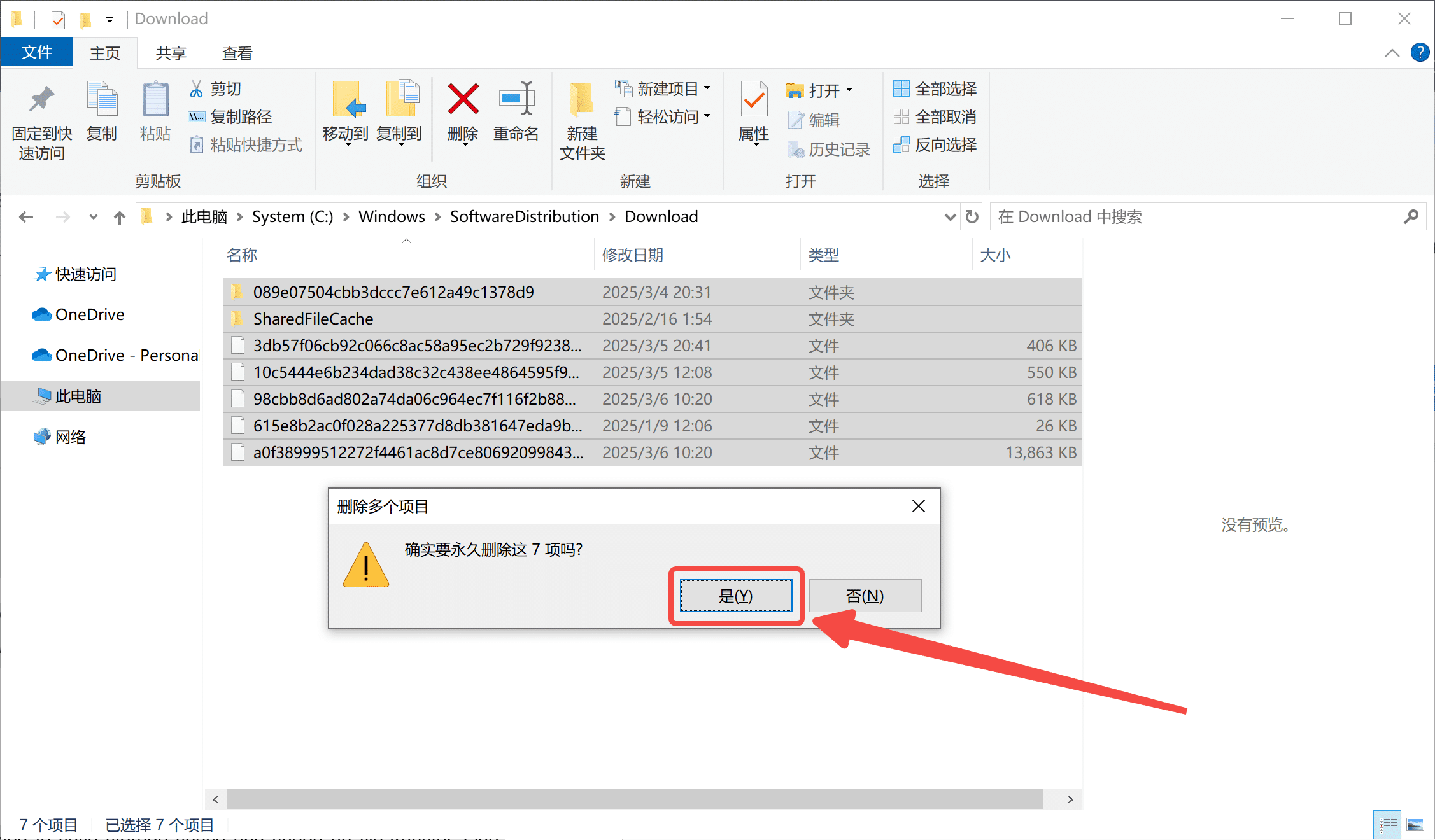Click Select all (全部选择)
The height and width of the screenshot is (840, 1435).
tap(935, 89)
